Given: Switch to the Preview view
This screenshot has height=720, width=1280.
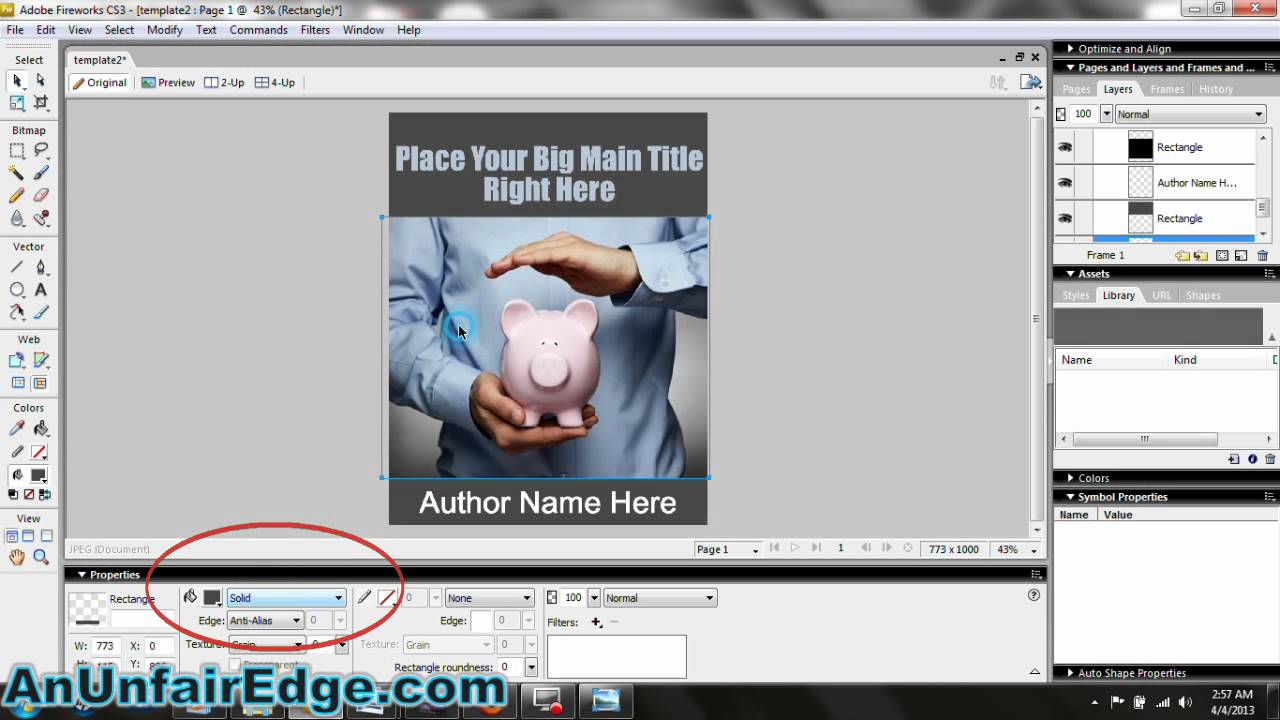Looking at the screenshot, I should click(168, 83).
